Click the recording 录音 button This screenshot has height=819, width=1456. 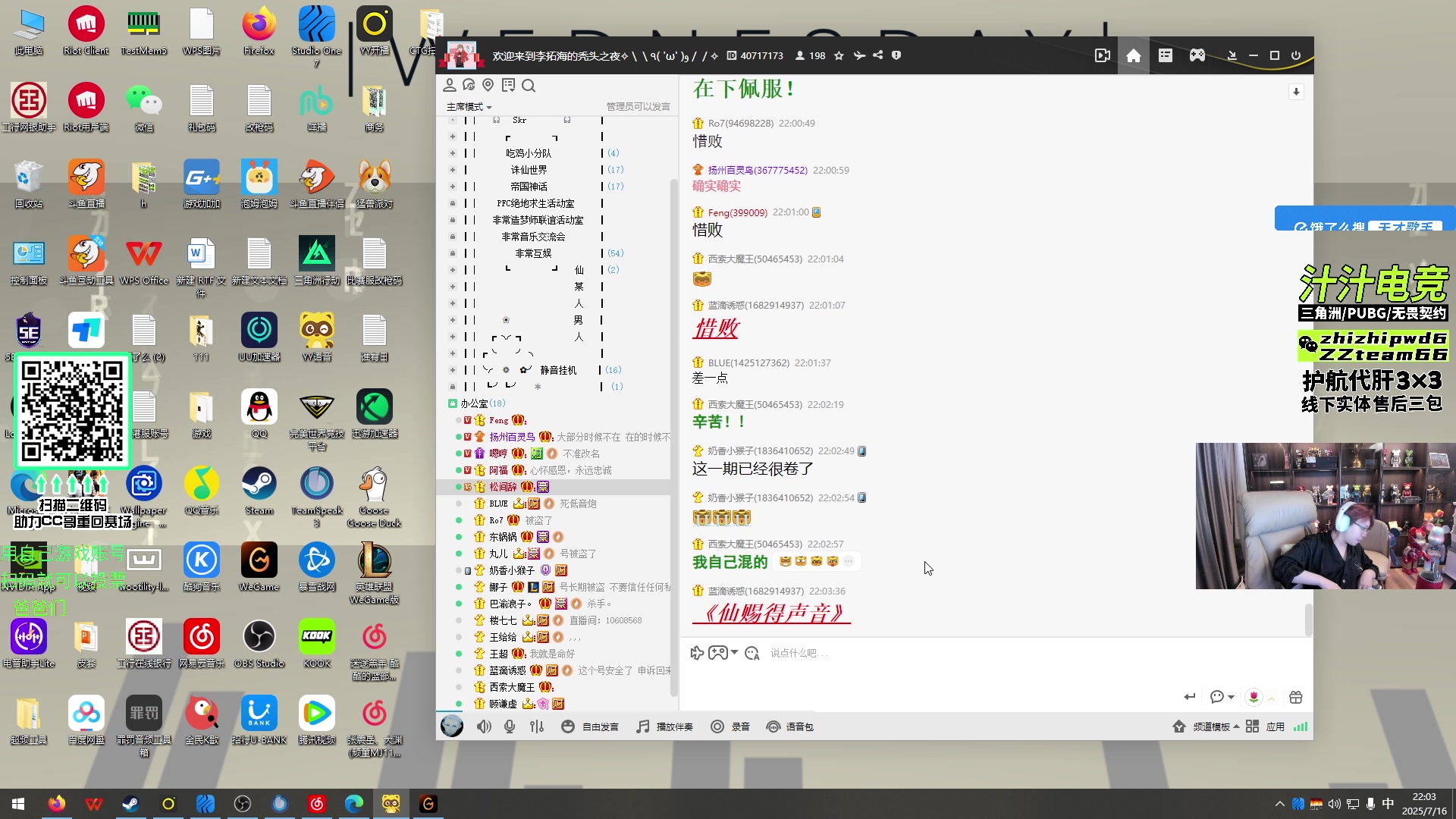pyautogui.click(x=730, y=726)
